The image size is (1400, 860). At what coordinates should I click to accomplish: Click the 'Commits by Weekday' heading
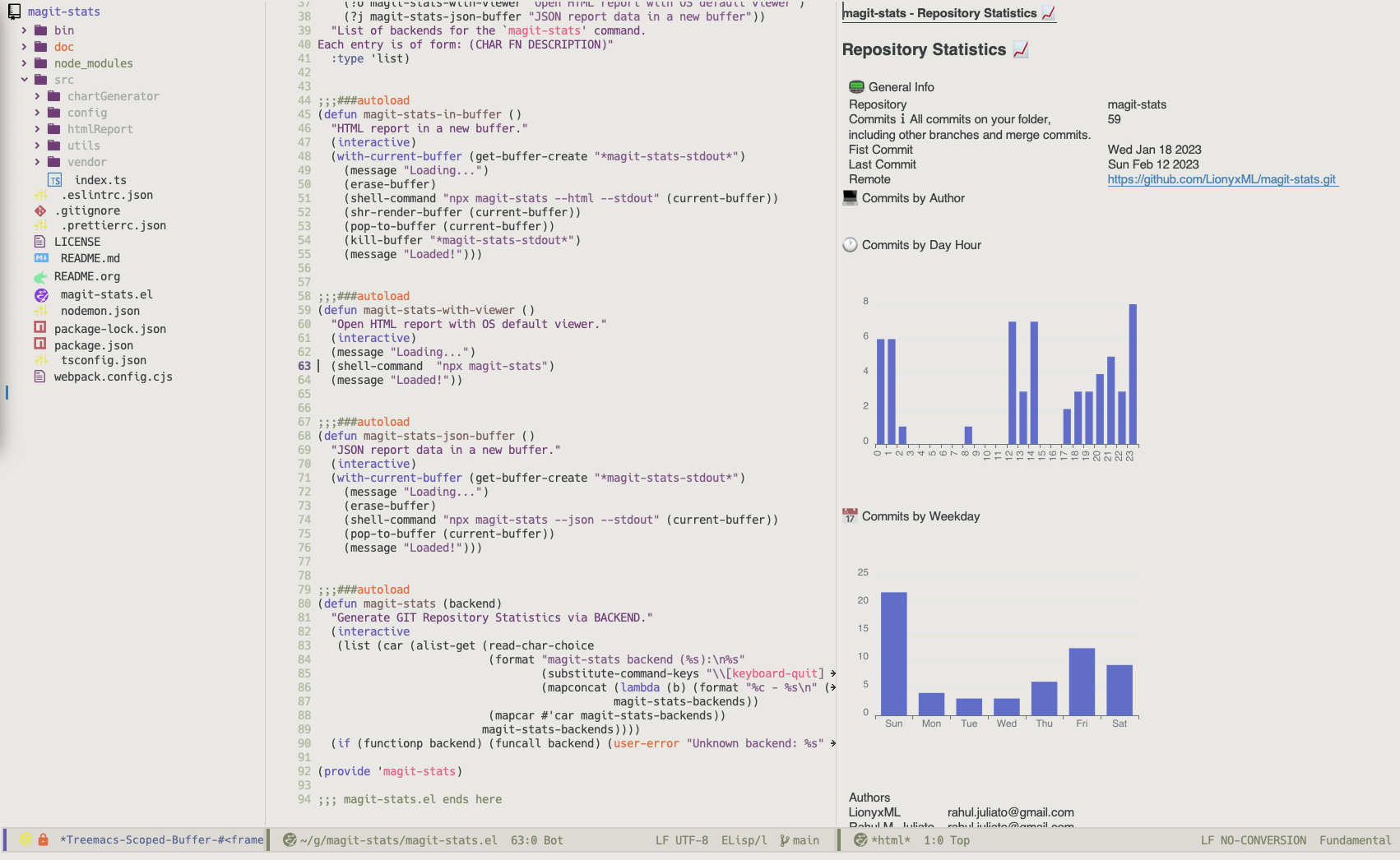click(920, 516)
